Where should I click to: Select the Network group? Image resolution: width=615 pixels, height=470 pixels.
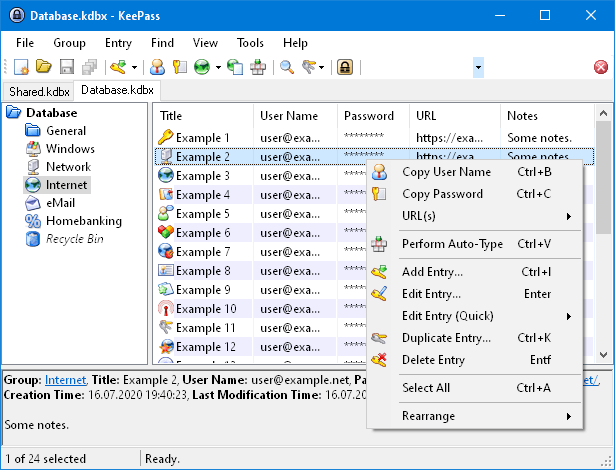click(68, 167)
